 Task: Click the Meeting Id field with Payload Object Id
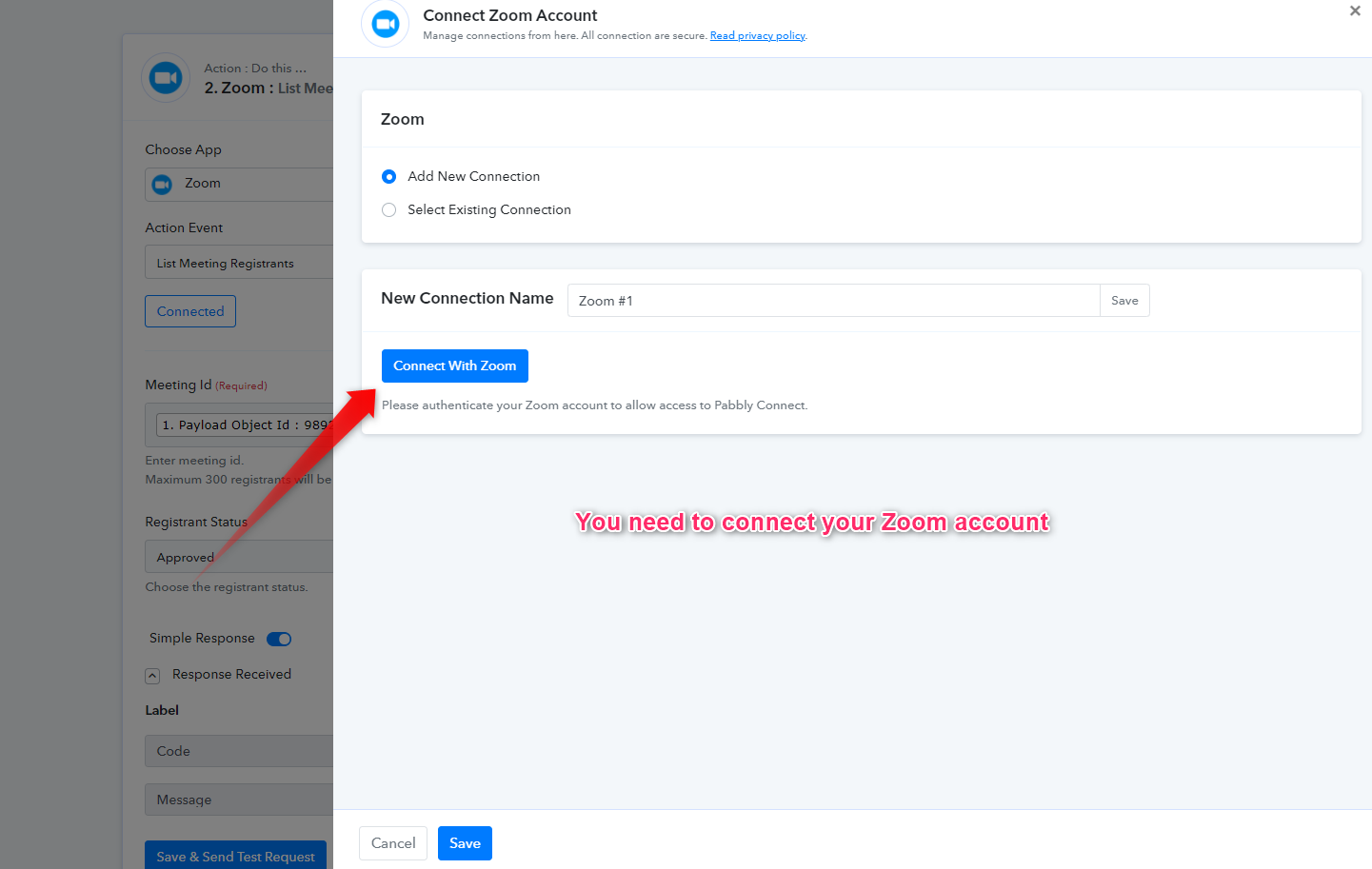239,425
